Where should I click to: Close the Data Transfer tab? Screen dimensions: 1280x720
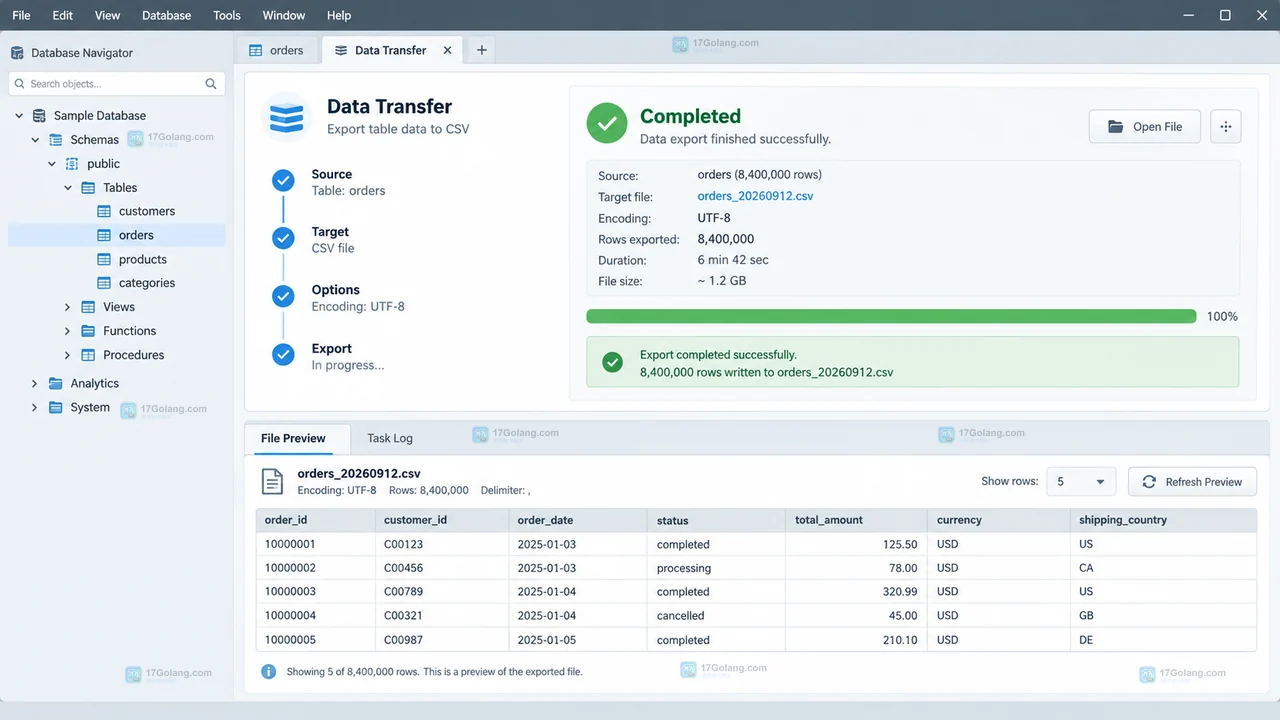pyautogui.click(x=447, y=50)
